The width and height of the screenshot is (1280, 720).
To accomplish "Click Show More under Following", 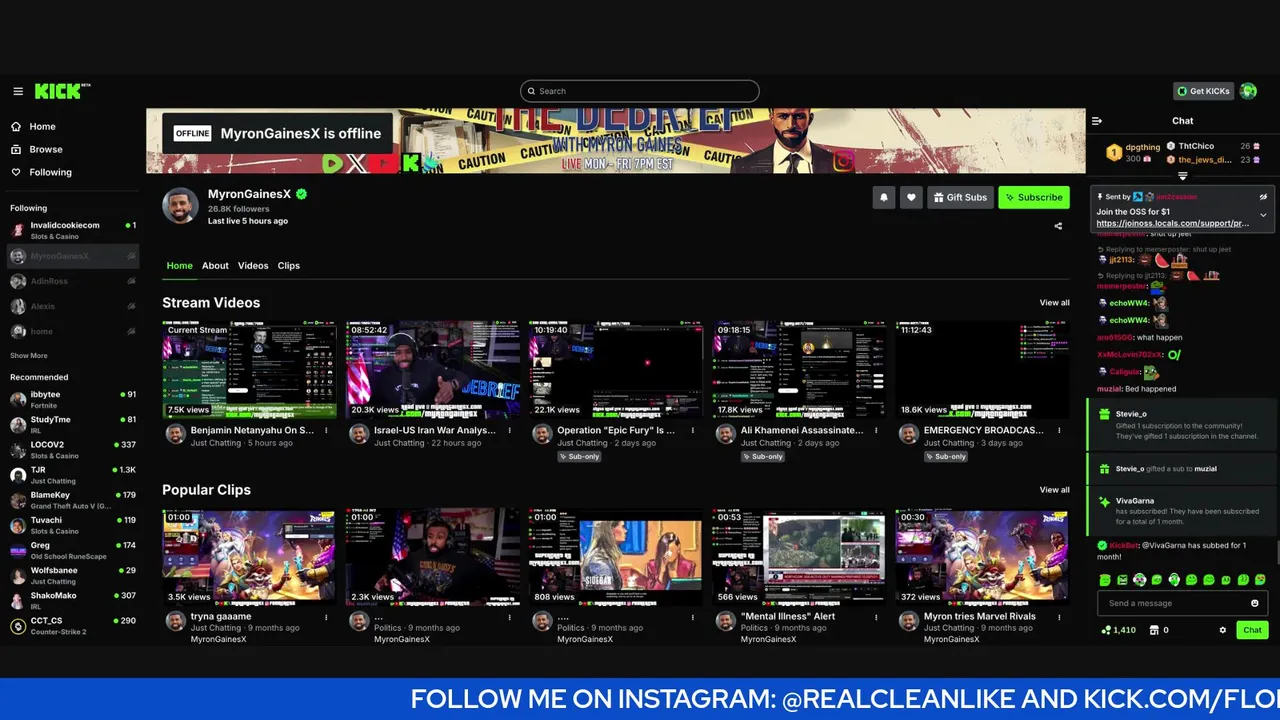I will (x=29, y=356).
